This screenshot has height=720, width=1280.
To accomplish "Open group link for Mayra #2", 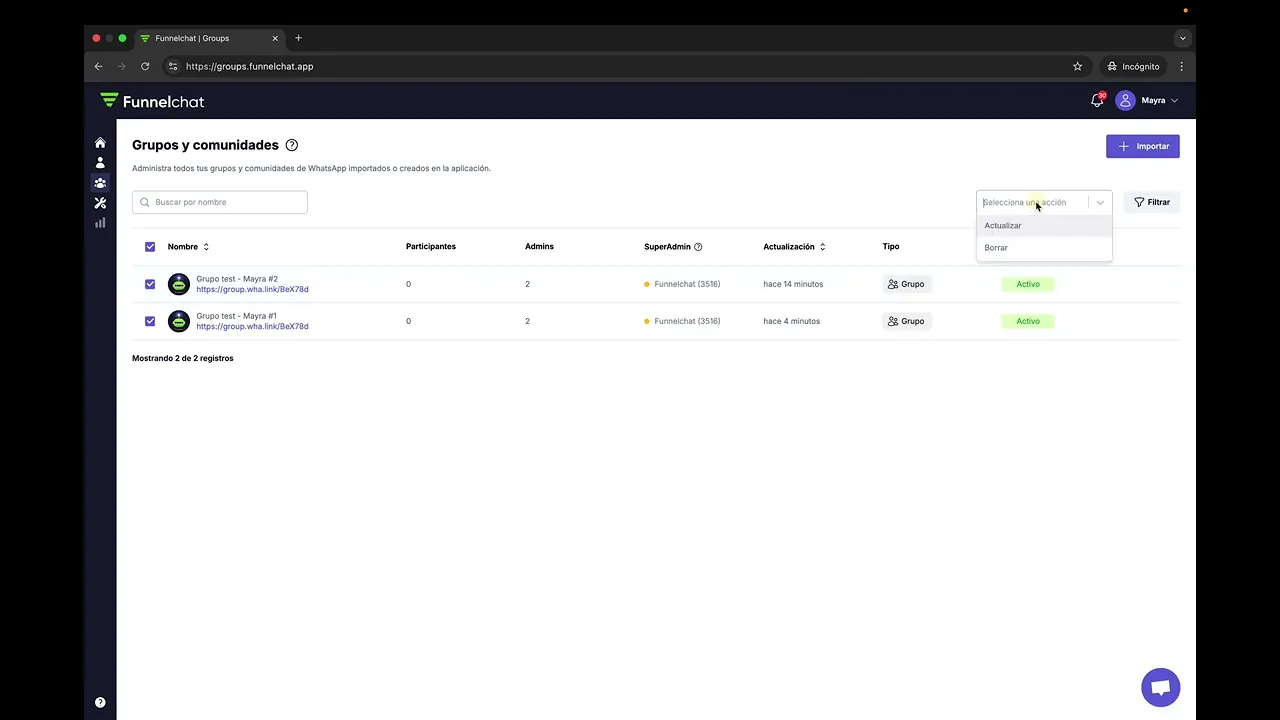I will coord(252,289).
